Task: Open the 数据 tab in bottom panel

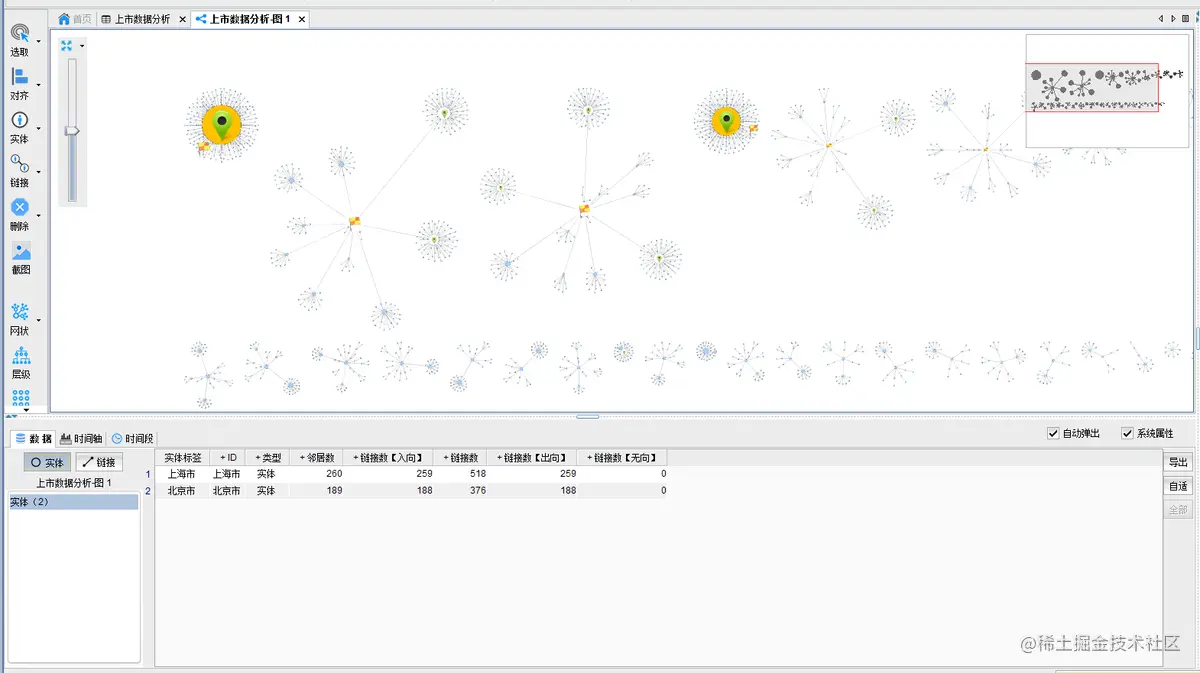Action: point(31,438)
